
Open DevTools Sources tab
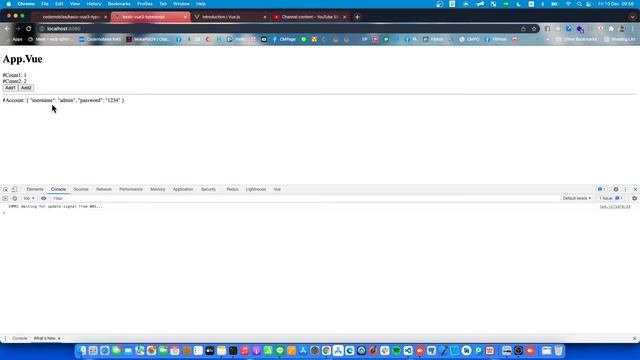click(x=81, y=189)
